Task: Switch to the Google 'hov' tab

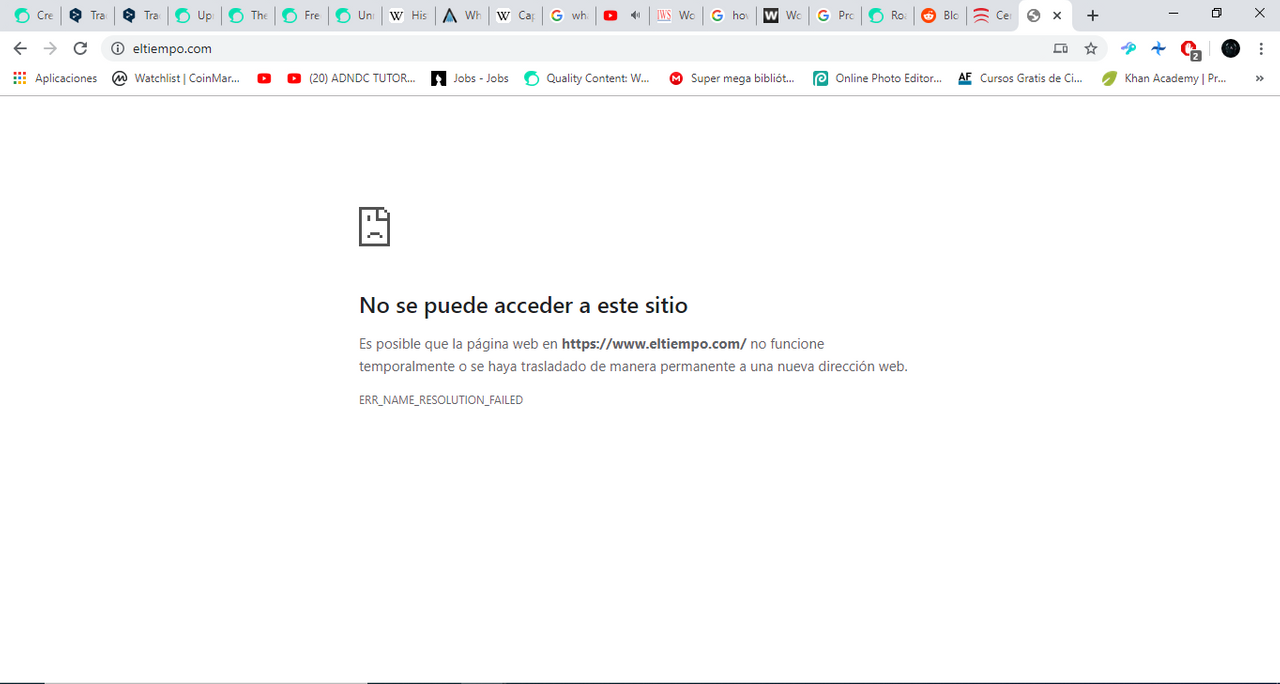Action: click(x=730, y=16)
